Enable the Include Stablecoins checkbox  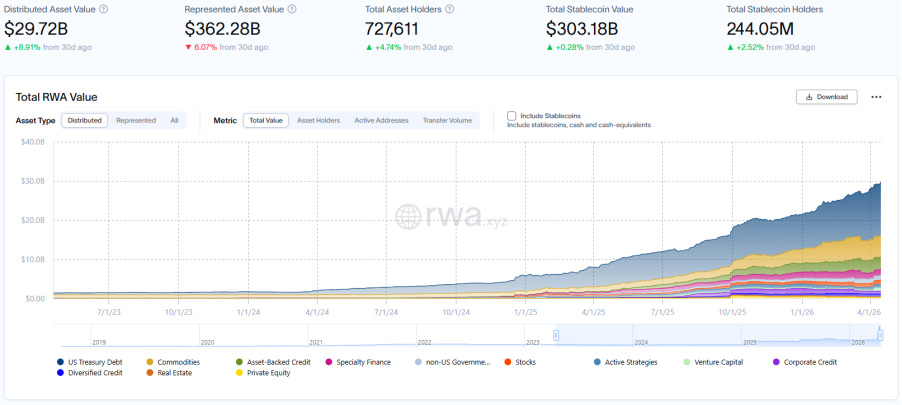point(512,116)
